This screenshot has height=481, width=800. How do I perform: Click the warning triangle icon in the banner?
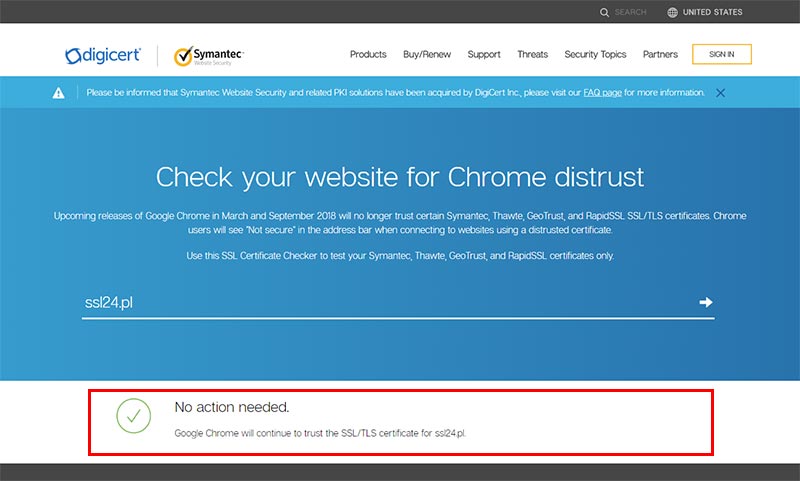click(x=59, y=93)
